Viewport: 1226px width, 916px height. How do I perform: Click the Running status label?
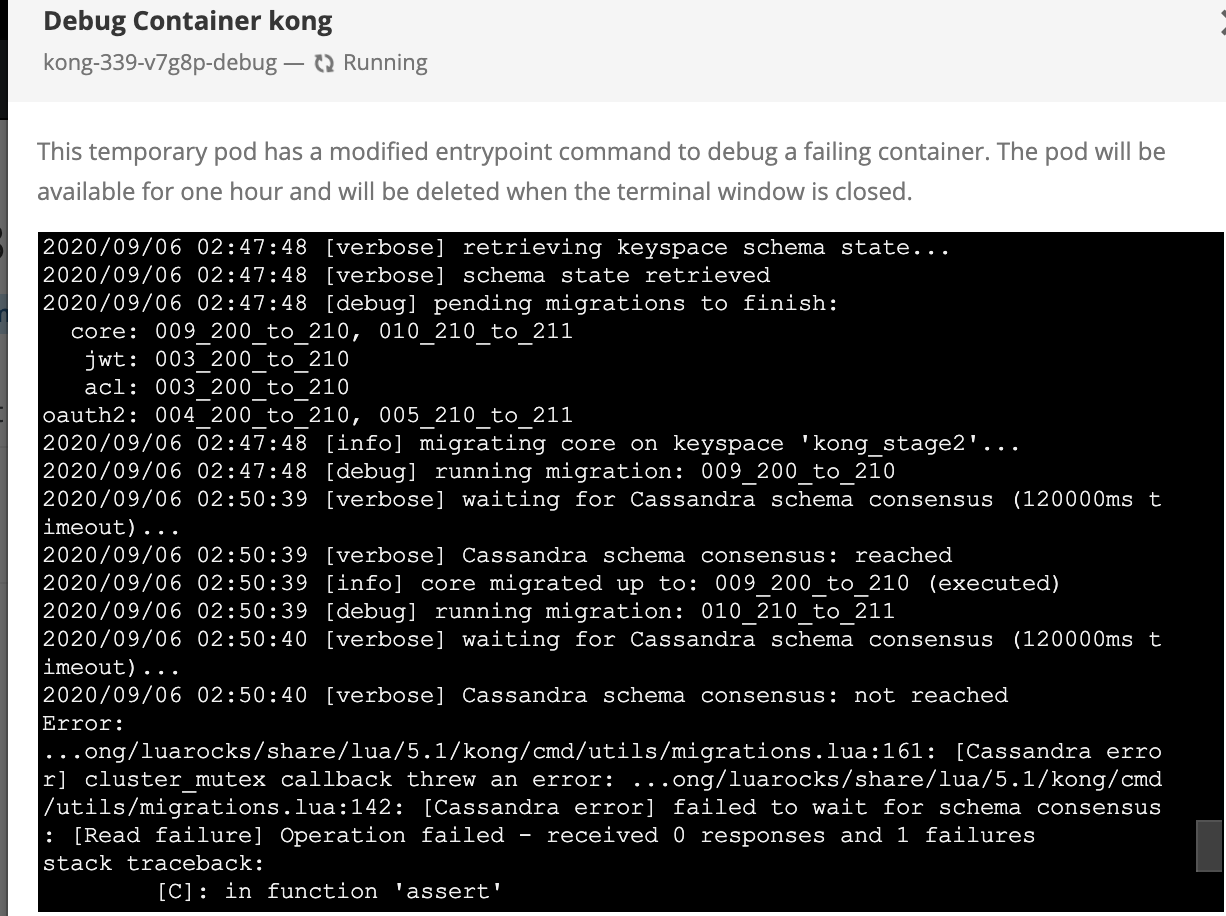(384, 62)
